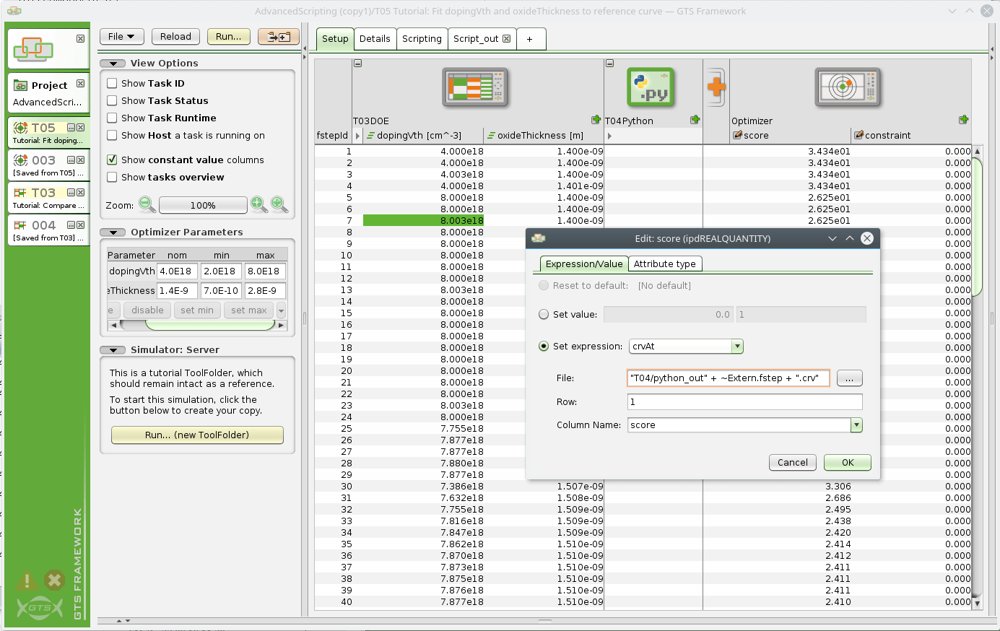Click the 100% zoom reset button
This screenshot has height=631, width=1000.
point(203,205)
